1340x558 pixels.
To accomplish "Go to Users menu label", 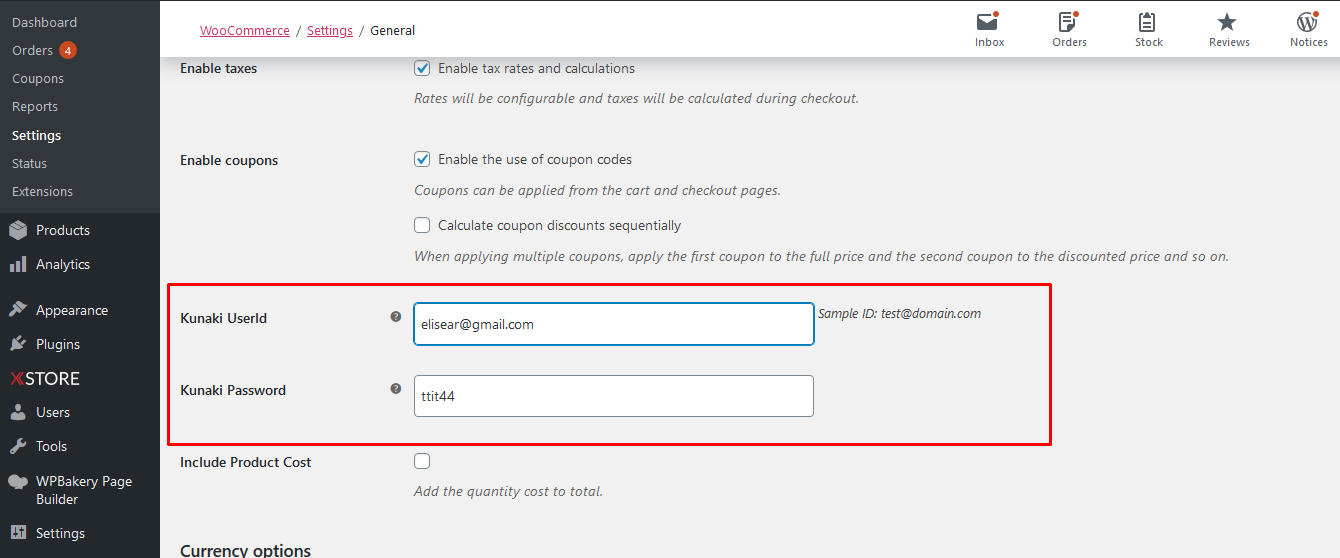I will (x=53, y=412).
